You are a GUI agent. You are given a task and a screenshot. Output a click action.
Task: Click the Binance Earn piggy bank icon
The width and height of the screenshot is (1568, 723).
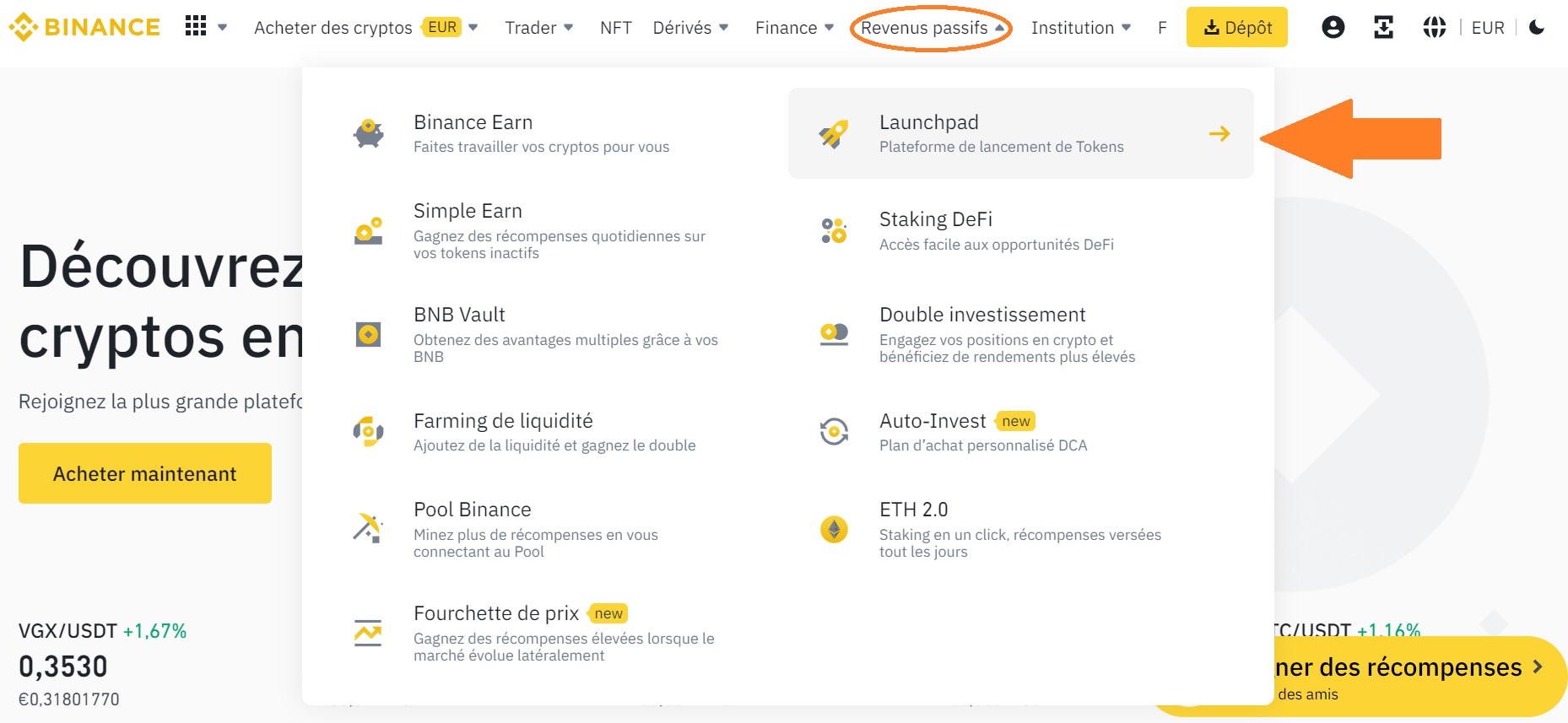[366, 132]
